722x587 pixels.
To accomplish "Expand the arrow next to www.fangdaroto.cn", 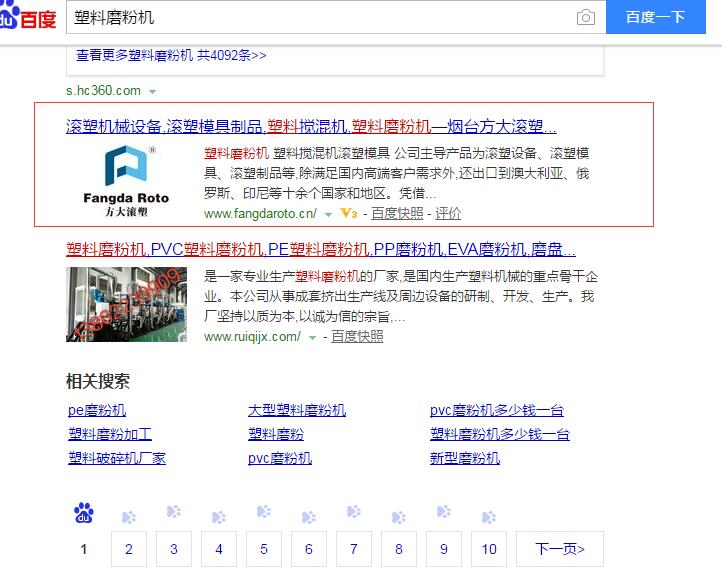I will pyautogui.click(x=328, y=214).
